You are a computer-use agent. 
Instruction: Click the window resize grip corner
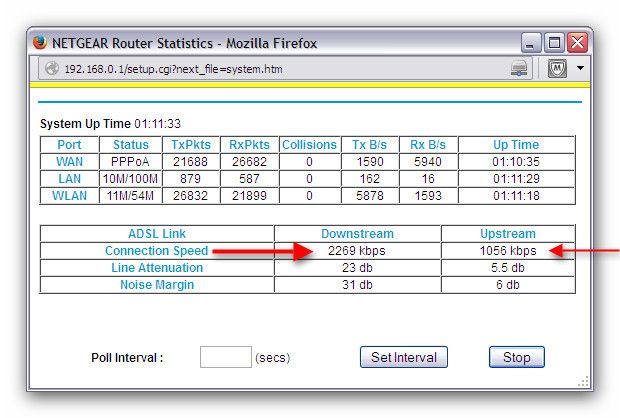(x=583, y=381)
